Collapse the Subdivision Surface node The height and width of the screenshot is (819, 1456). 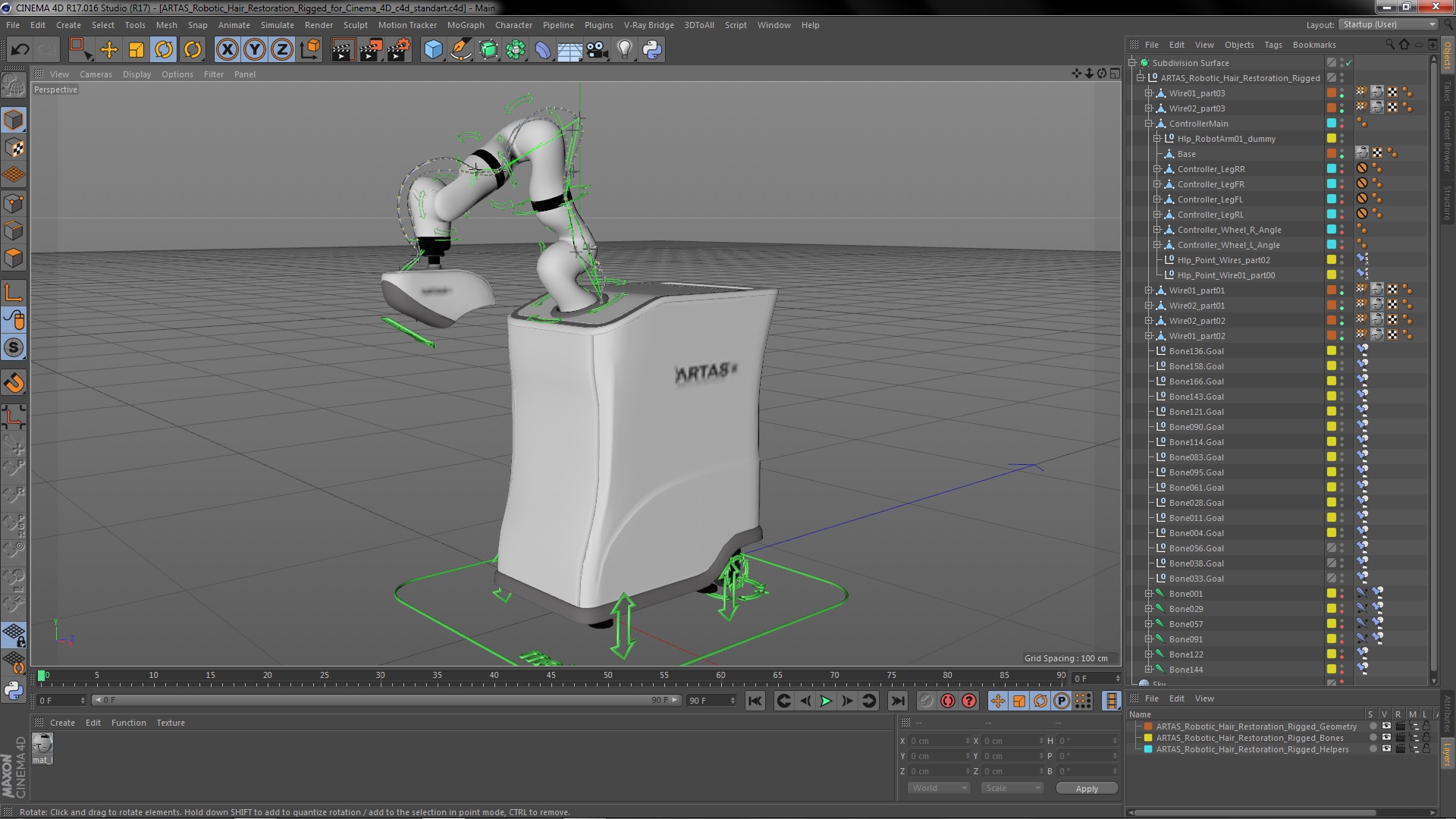click(x=1132, y=63)
